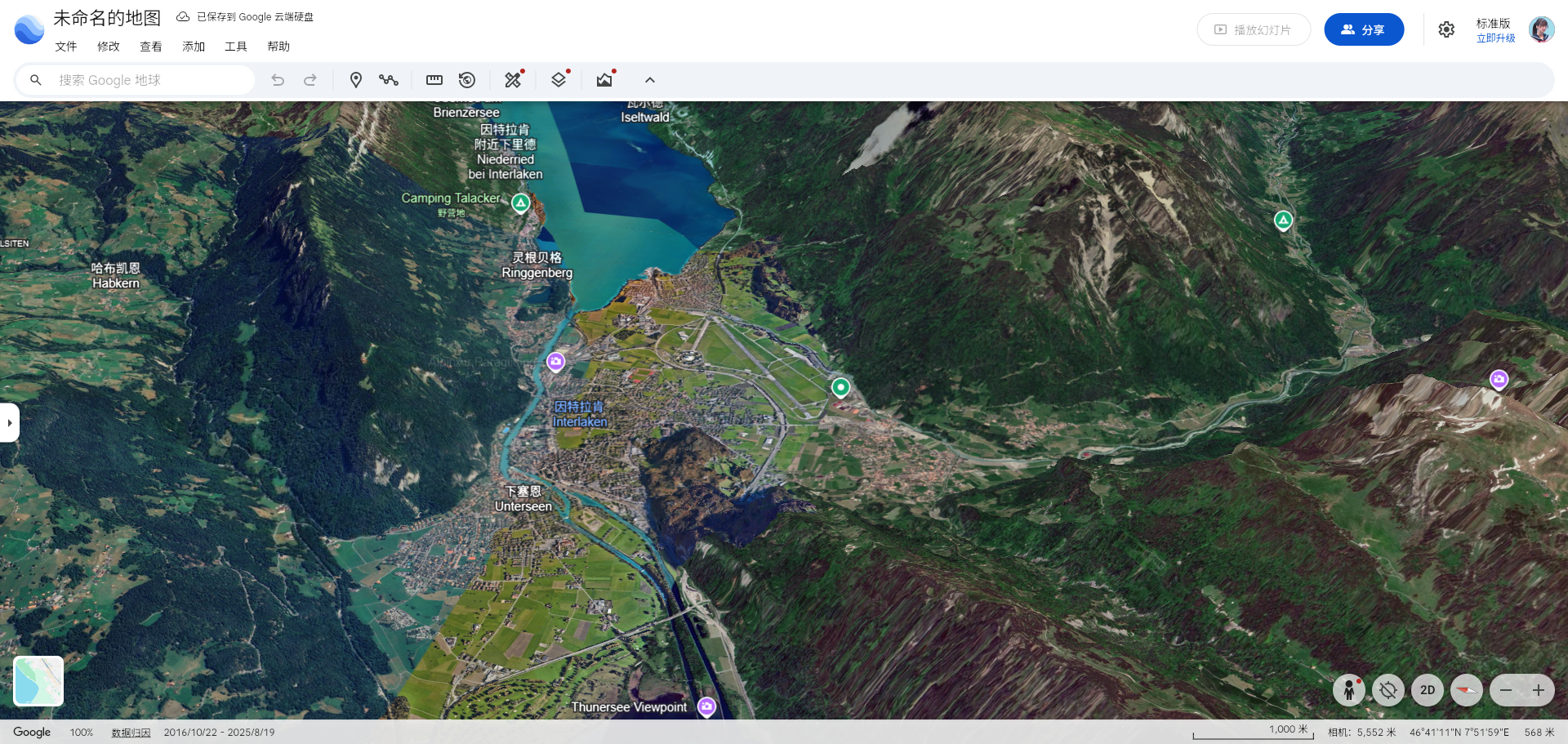
Task: Click the 搜索 Google 地球 search field
Action: tap(147, 80)
